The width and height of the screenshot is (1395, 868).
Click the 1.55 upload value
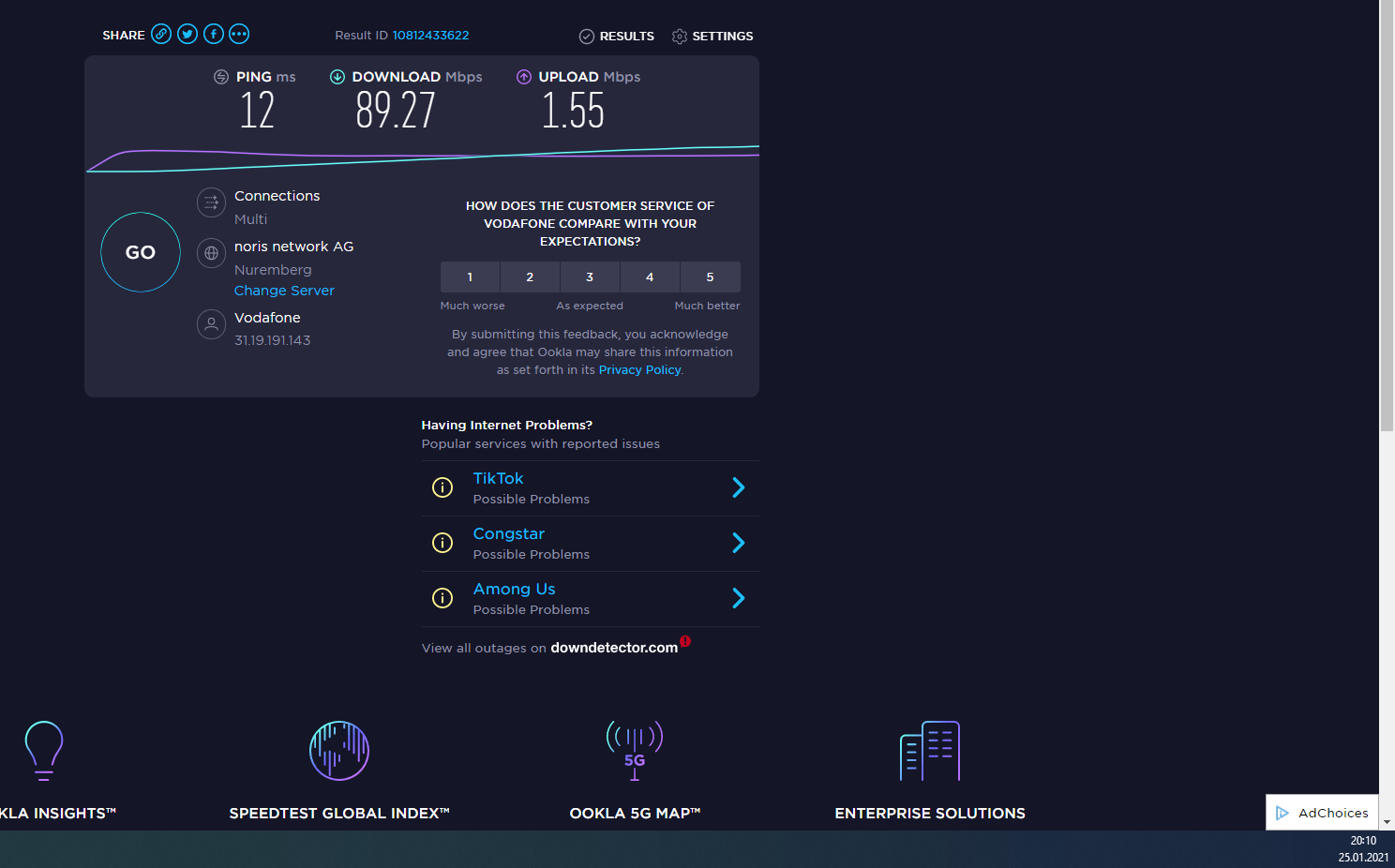click(573, 111)
